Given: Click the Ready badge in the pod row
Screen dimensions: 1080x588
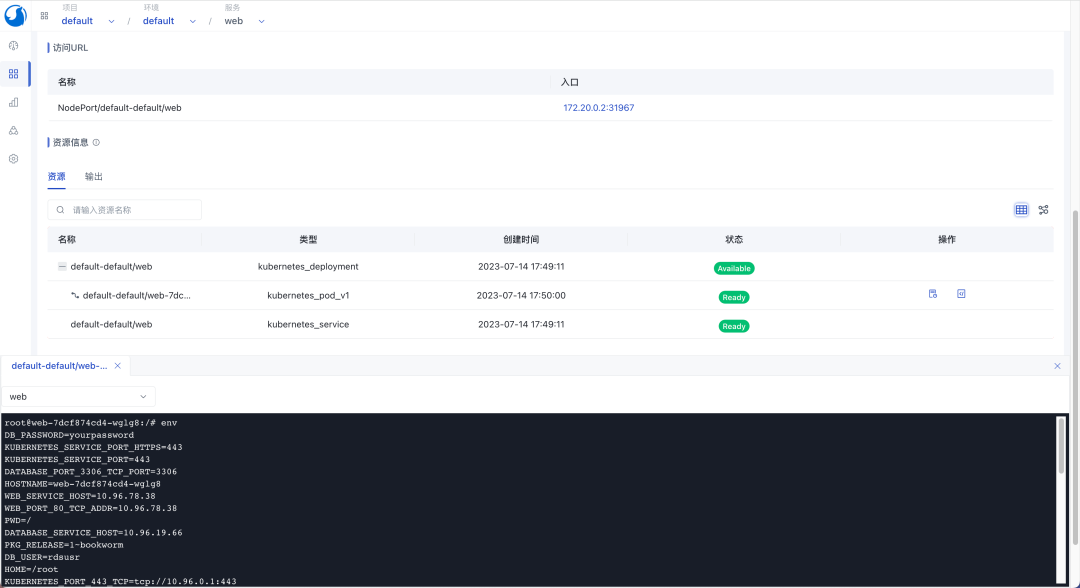Looking at the screenshot, I should coord(734,297).
